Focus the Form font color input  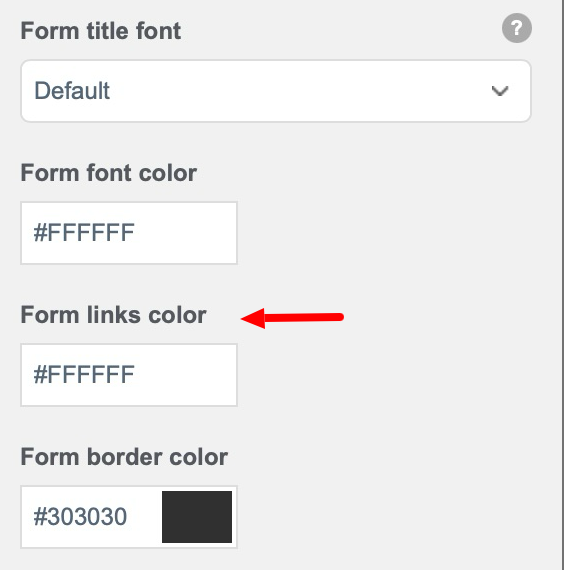coord(129,233)
